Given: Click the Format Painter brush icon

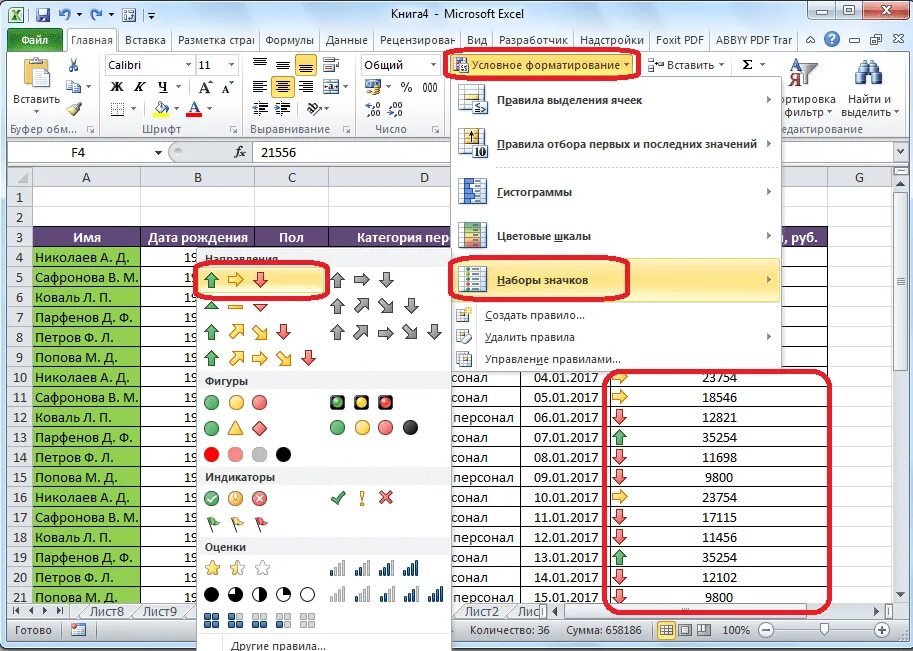Looking at the screenshot, I should pos(73,108).
